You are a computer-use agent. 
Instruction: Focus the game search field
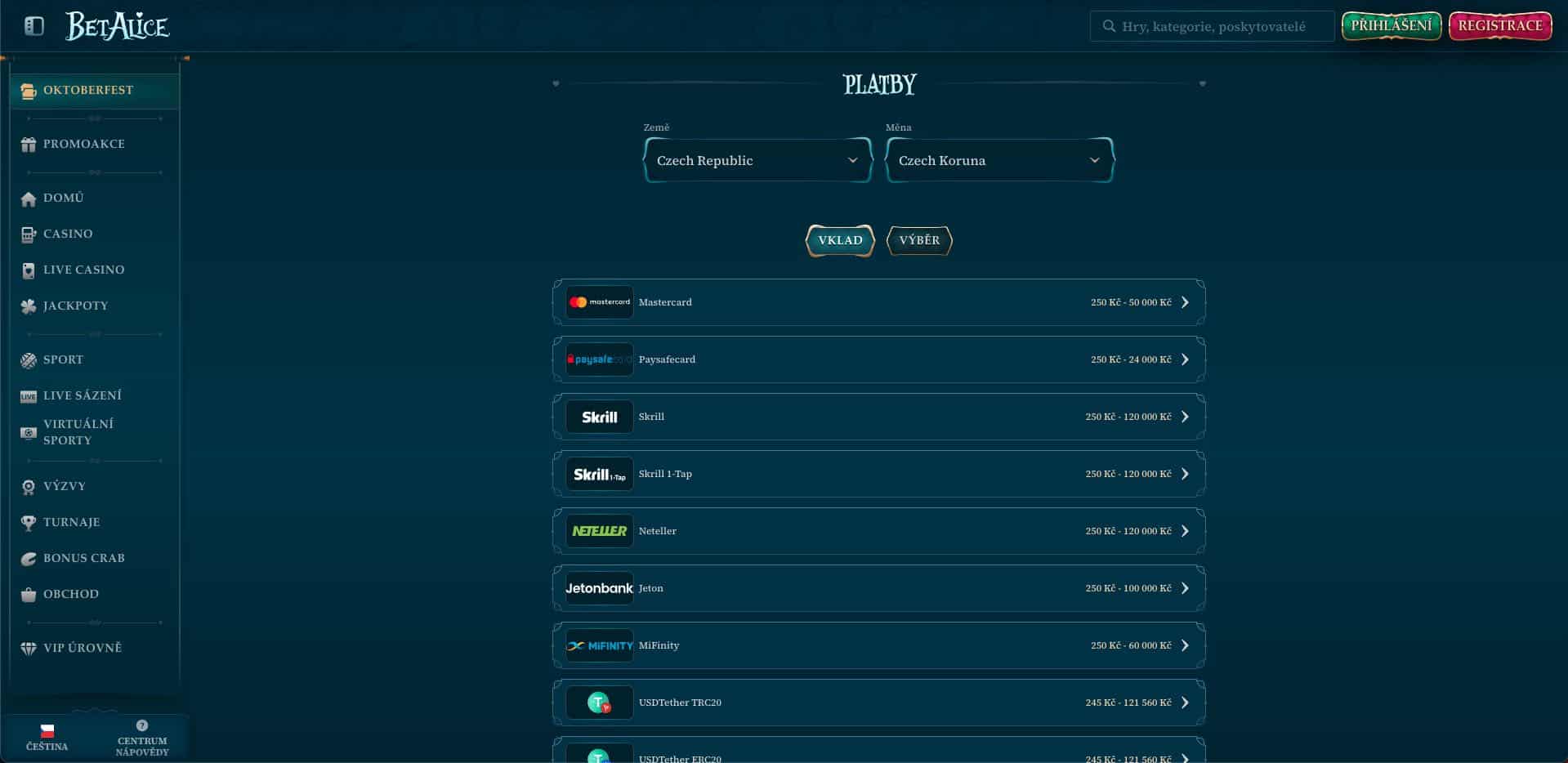[1213, 26]
